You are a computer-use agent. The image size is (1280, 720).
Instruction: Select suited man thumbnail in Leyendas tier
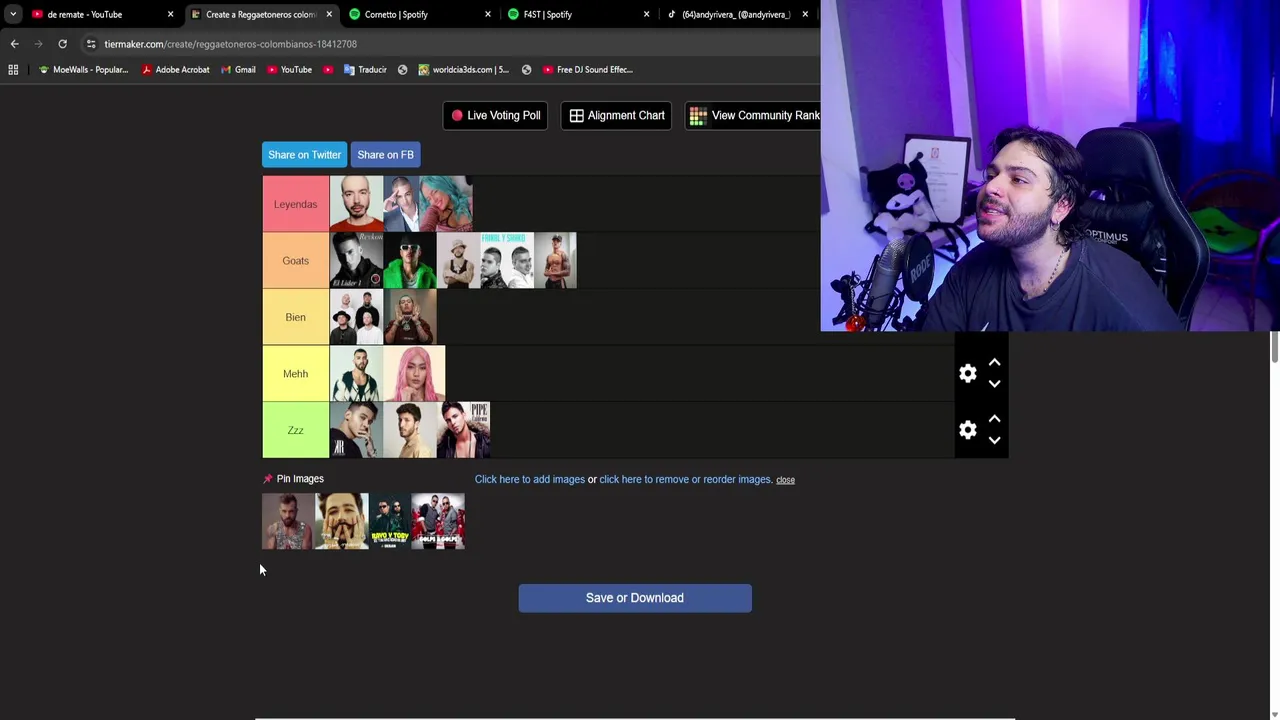tap(401, 204)
